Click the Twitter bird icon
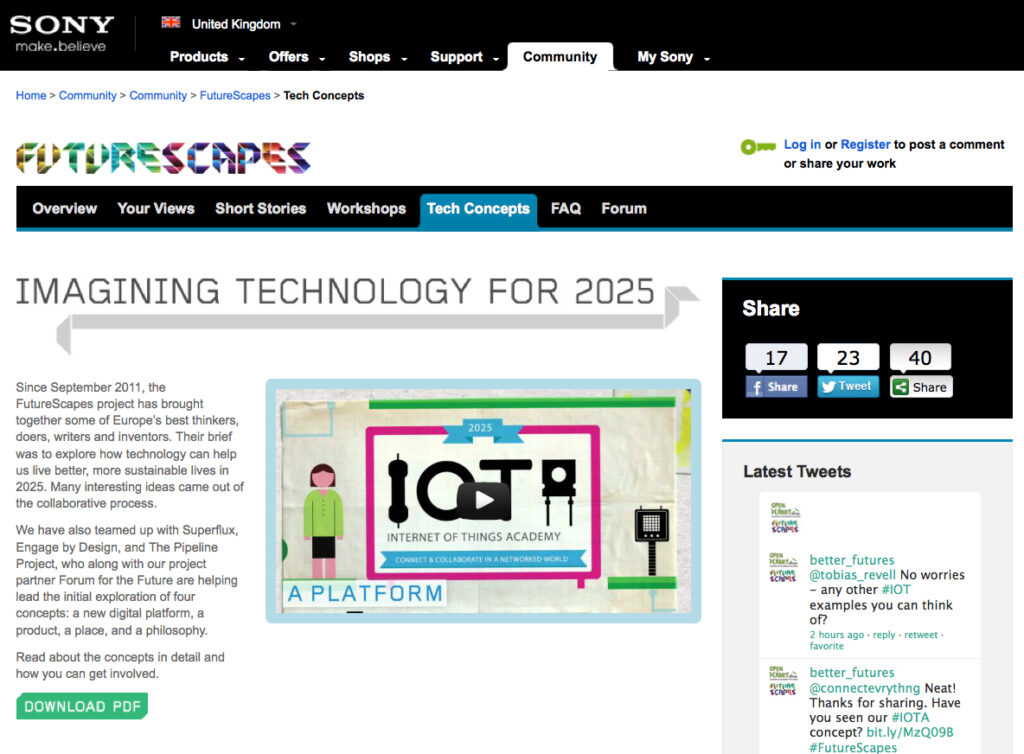Screen dimensions: 1024x754 [x=829, y=386]
